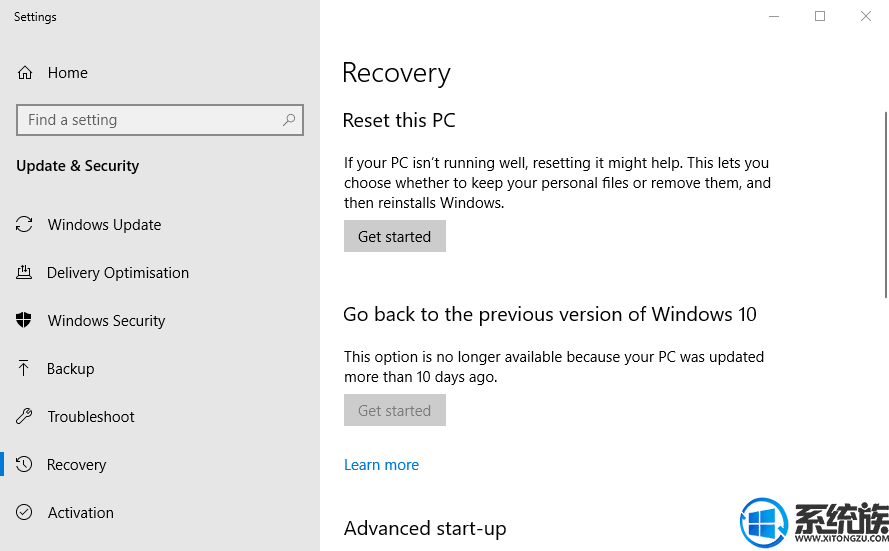Image resolution: width=889 pixels, height=551 pixels.
Task: Click the Delivery Optimisation icon
Action: click(x=24, y=273)
